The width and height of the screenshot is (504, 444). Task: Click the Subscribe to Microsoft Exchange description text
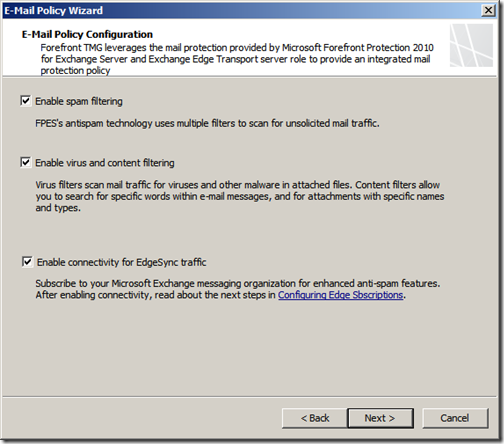pos(238,283)
